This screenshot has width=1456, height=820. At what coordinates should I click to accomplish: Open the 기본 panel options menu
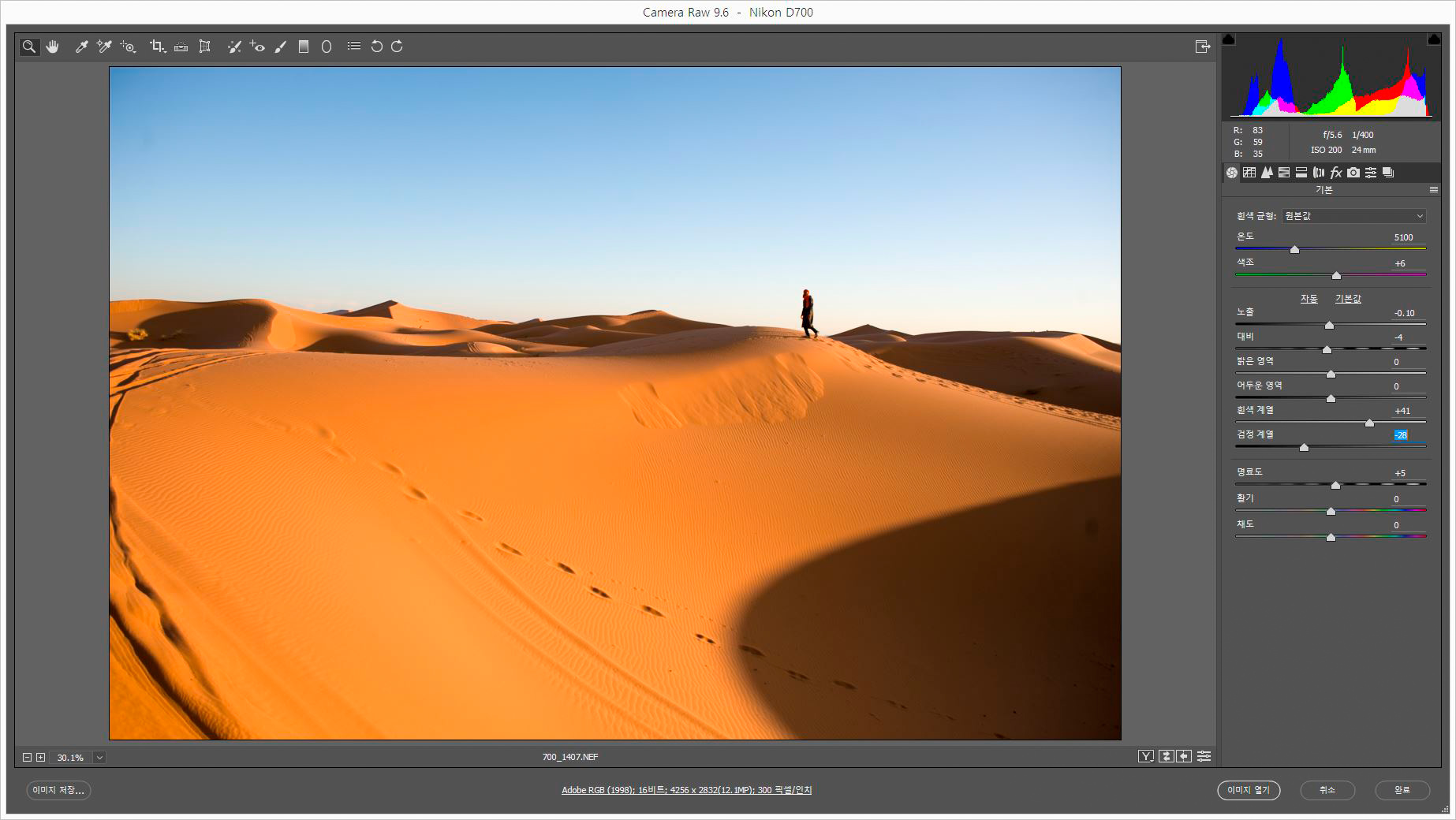[x=1433, y=190]
